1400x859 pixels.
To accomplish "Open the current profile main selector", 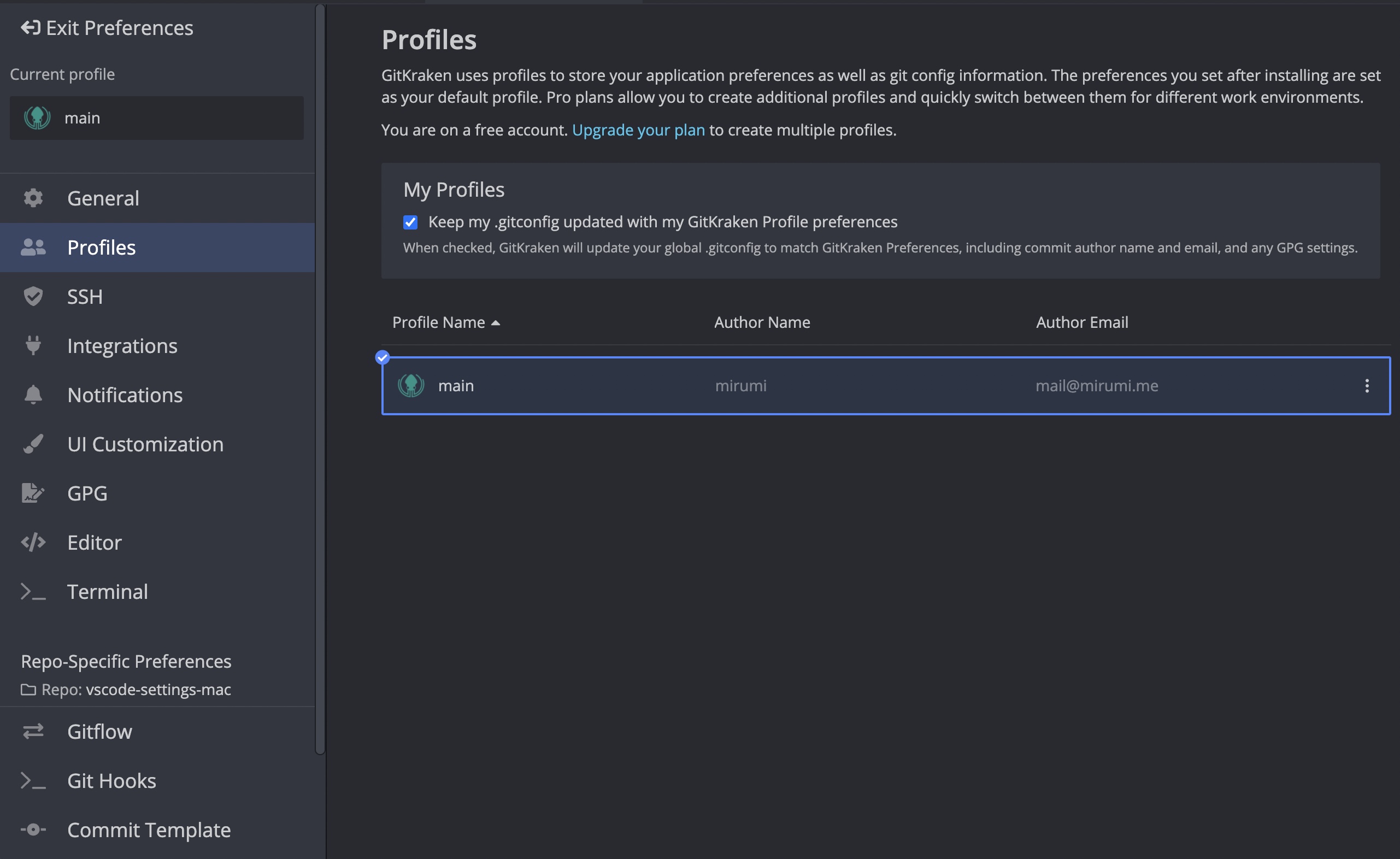I will [156, 118].
